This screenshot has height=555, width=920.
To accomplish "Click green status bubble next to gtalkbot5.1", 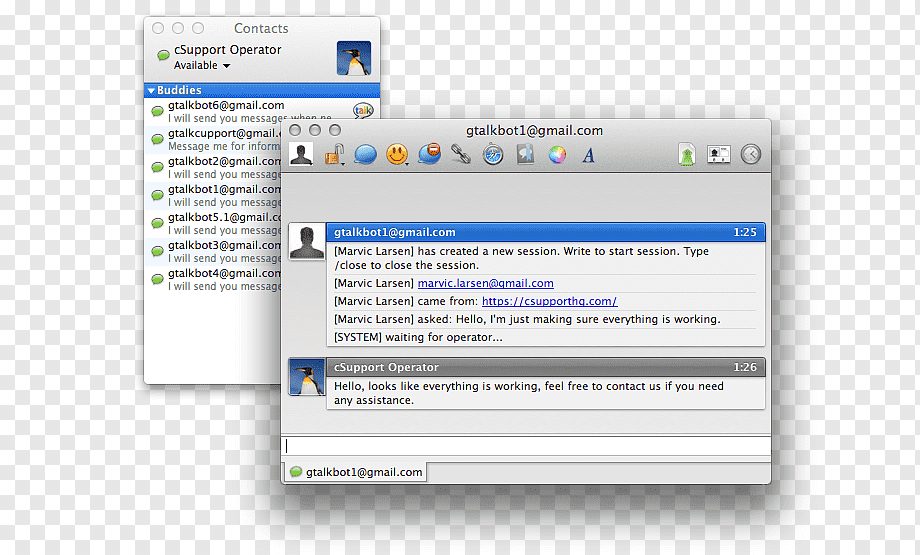I will (157, 223).
